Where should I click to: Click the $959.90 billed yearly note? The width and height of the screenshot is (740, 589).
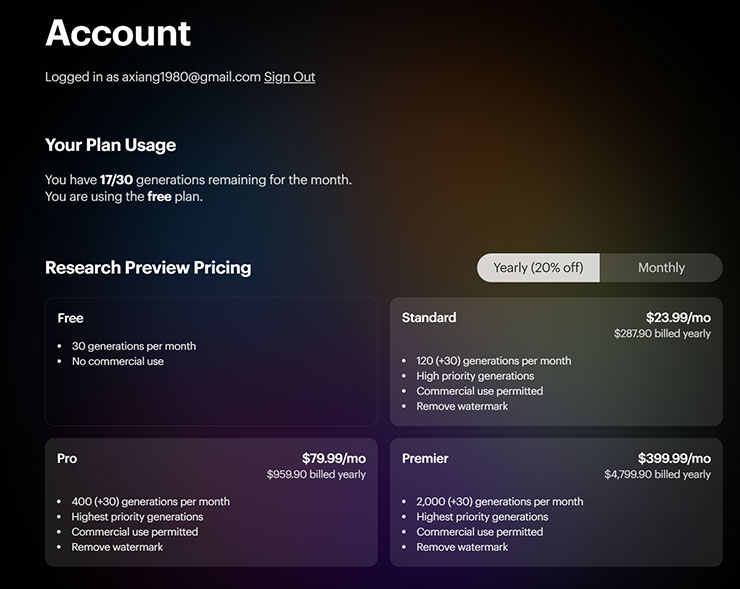(316, 475)
